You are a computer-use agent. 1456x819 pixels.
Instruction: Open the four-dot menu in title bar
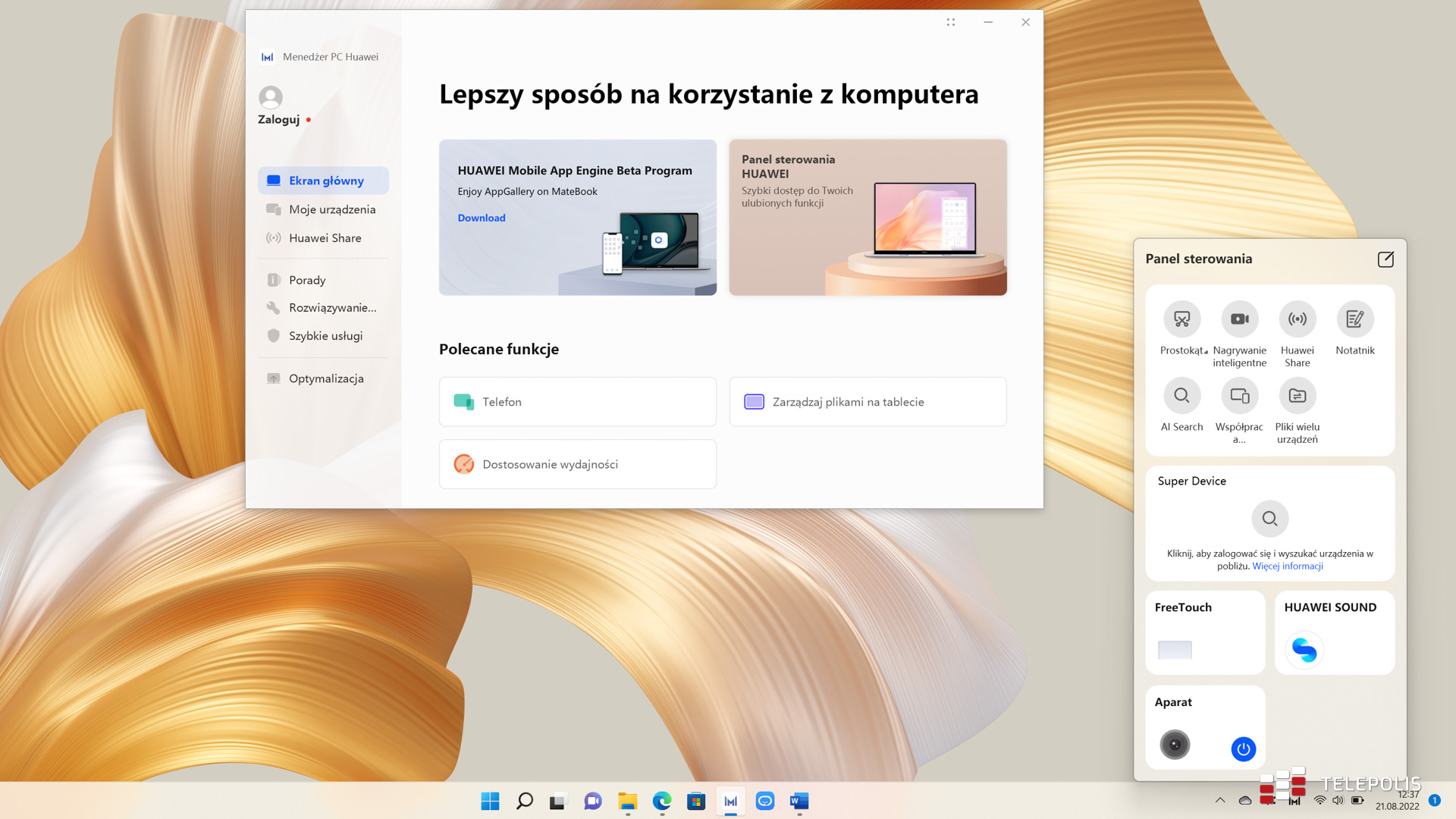(x=950, y=22)
